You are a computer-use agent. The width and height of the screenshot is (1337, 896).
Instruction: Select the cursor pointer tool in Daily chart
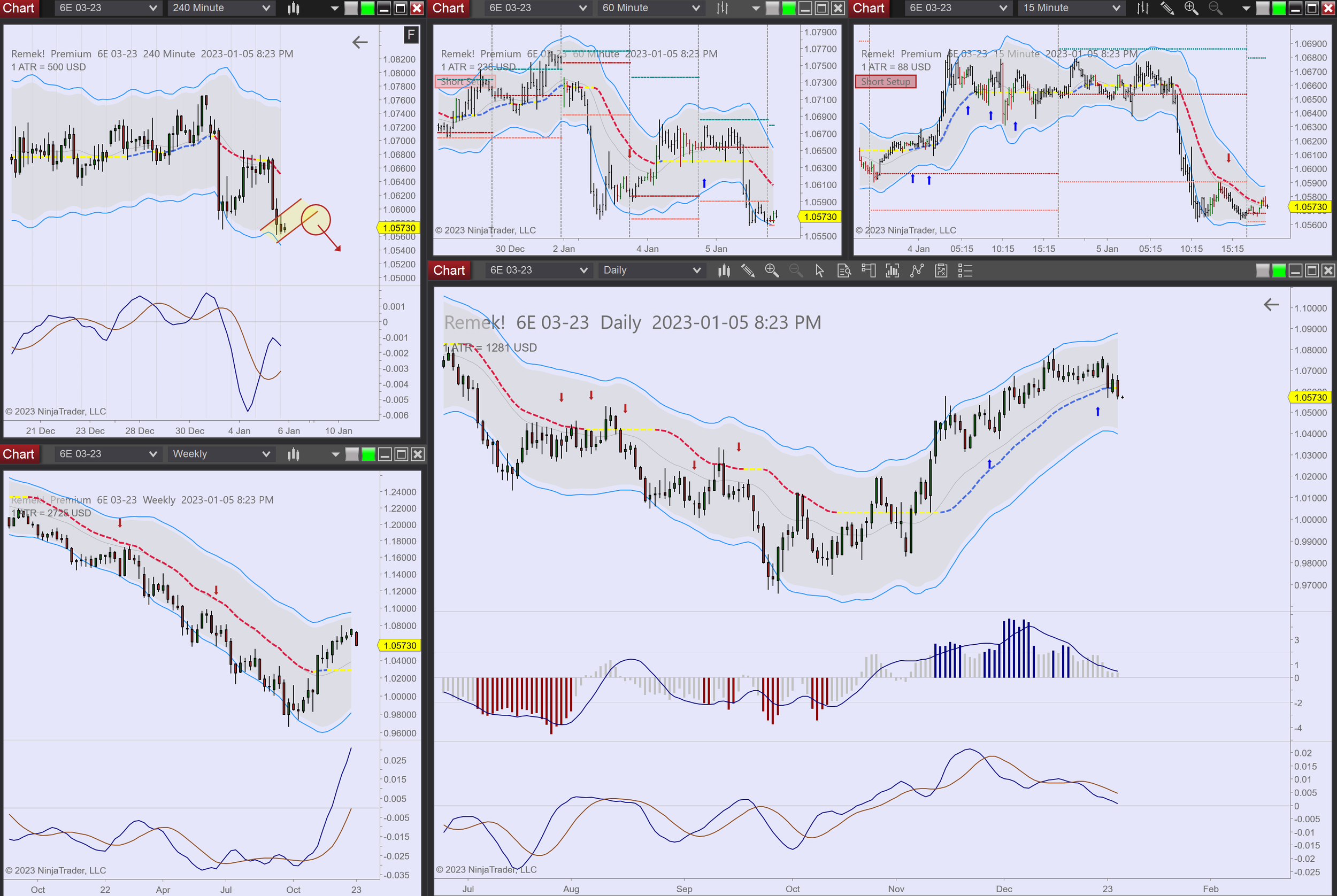coord(819,271)
